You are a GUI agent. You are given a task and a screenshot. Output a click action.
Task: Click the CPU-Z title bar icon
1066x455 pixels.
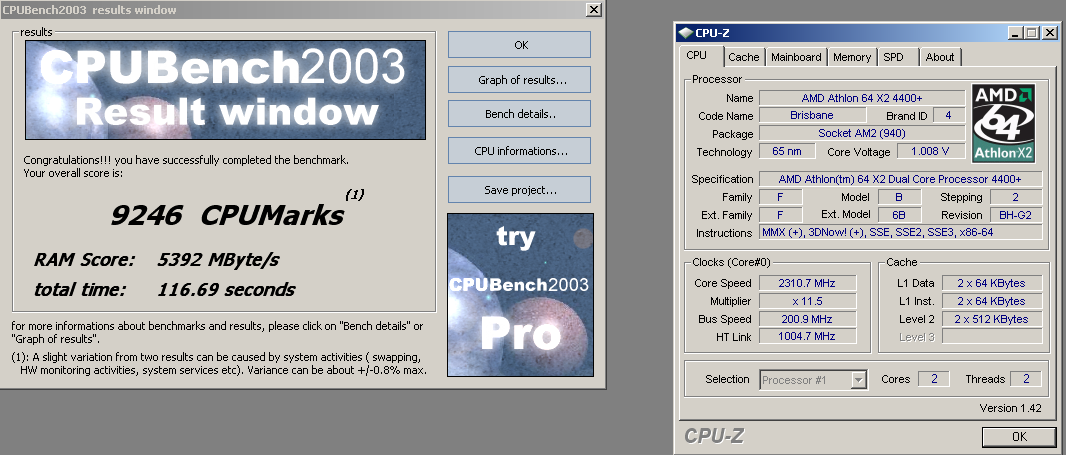coord(685,32)
